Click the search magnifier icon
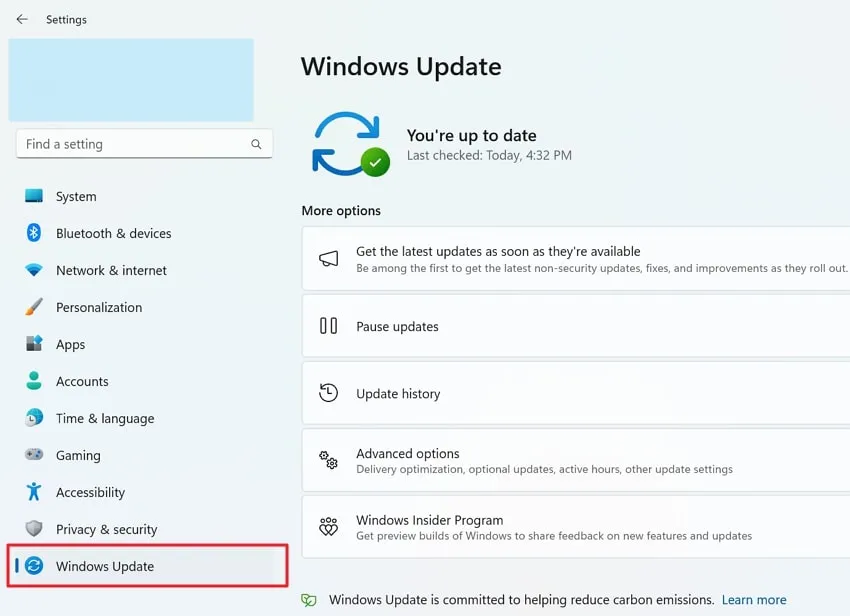 (x=256, y=144)
